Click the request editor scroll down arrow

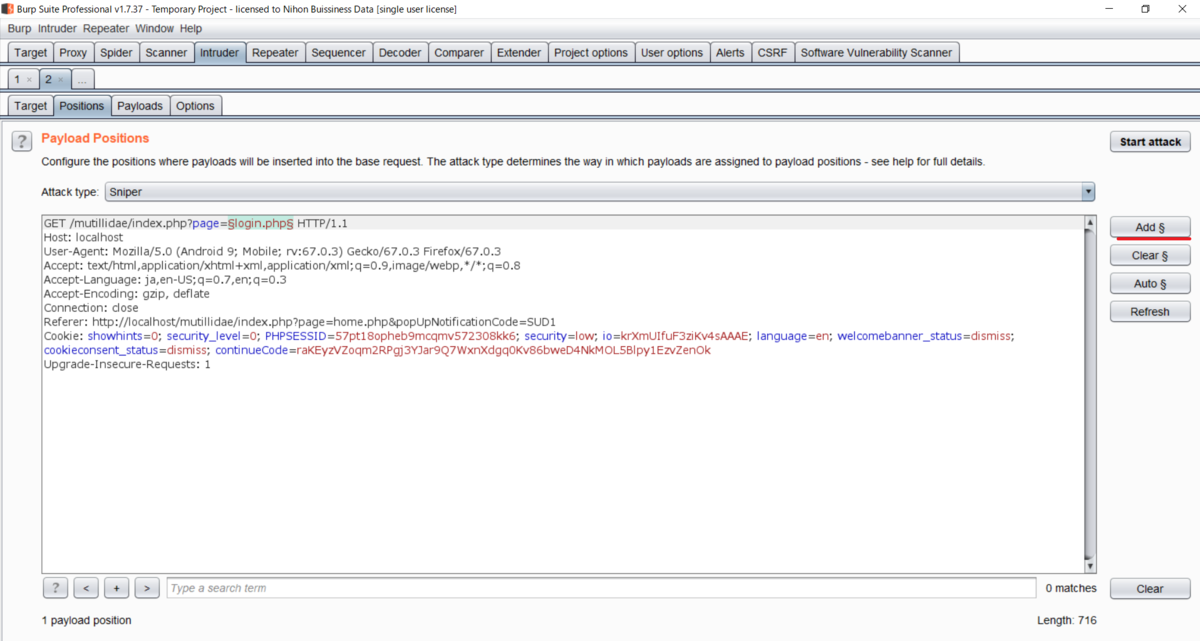point(1090,566)
